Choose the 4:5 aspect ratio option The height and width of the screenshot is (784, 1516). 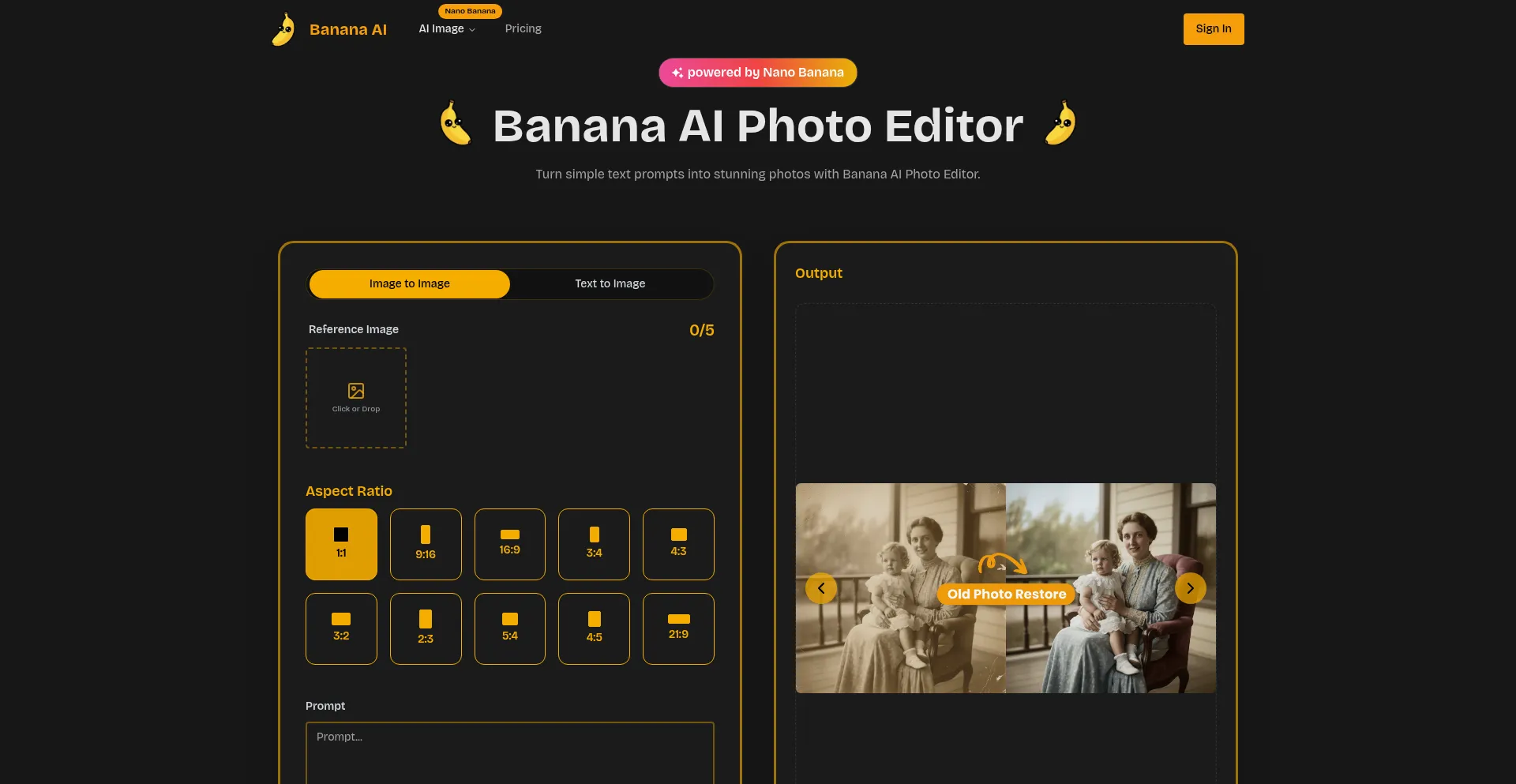click(x=594, y=628)
